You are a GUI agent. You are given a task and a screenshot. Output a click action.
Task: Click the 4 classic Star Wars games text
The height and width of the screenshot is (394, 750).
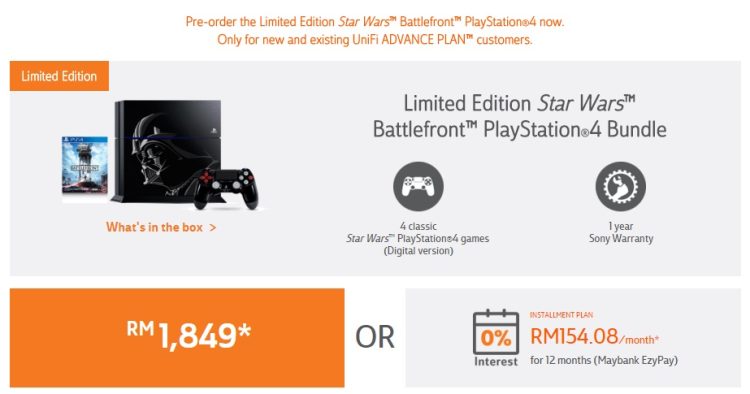tap(418, 238)
